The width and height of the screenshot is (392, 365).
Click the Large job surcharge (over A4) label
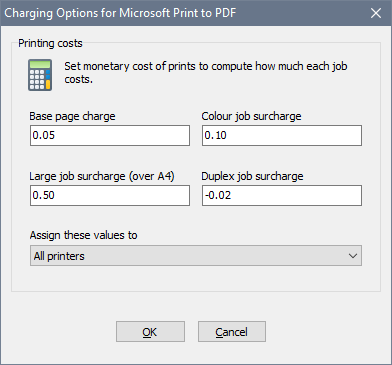click(x=102, y=176)
